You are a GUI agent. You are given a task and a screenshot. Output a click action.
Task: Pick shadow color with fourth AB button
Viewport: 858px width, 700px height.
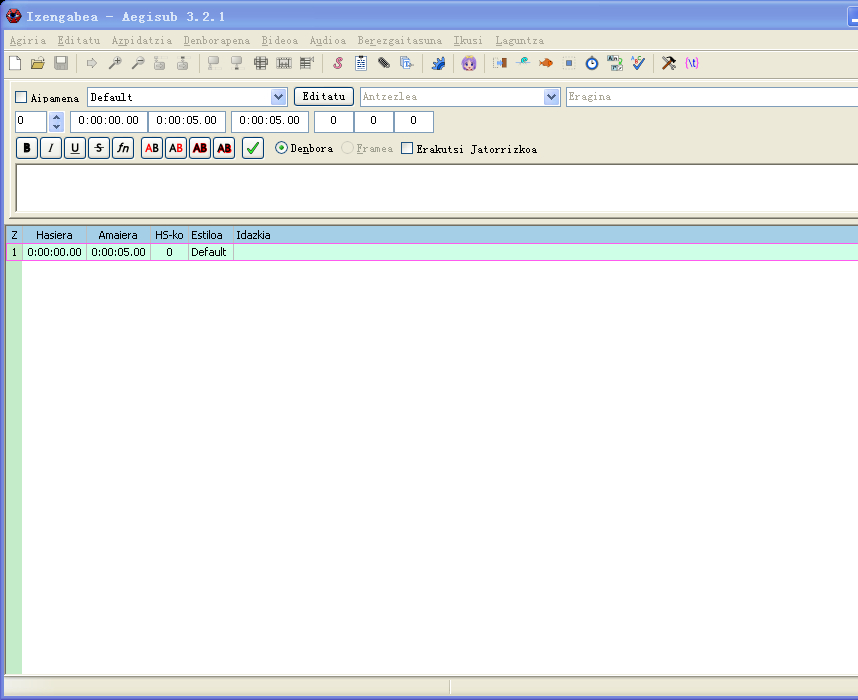click(x=224, y=148)
